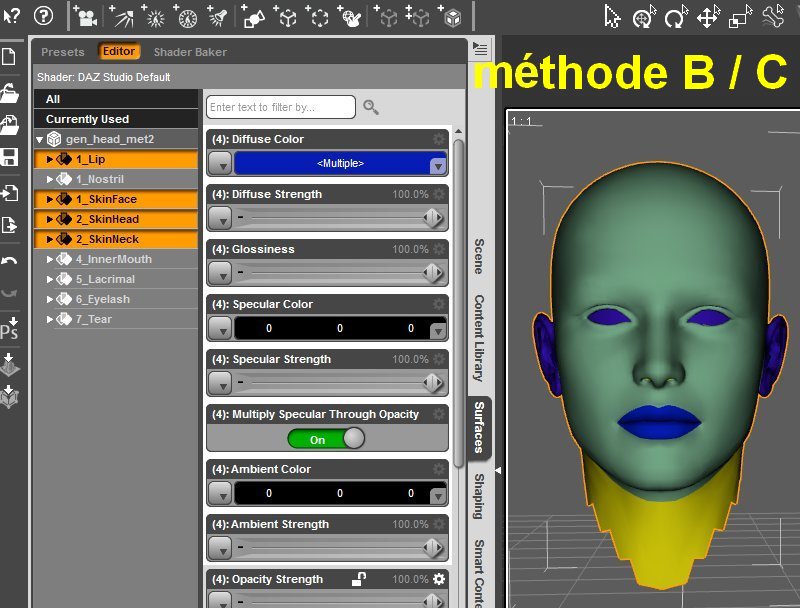Click the Specular Strength slider handle
The image size is (800, 608).
(433, 383)
